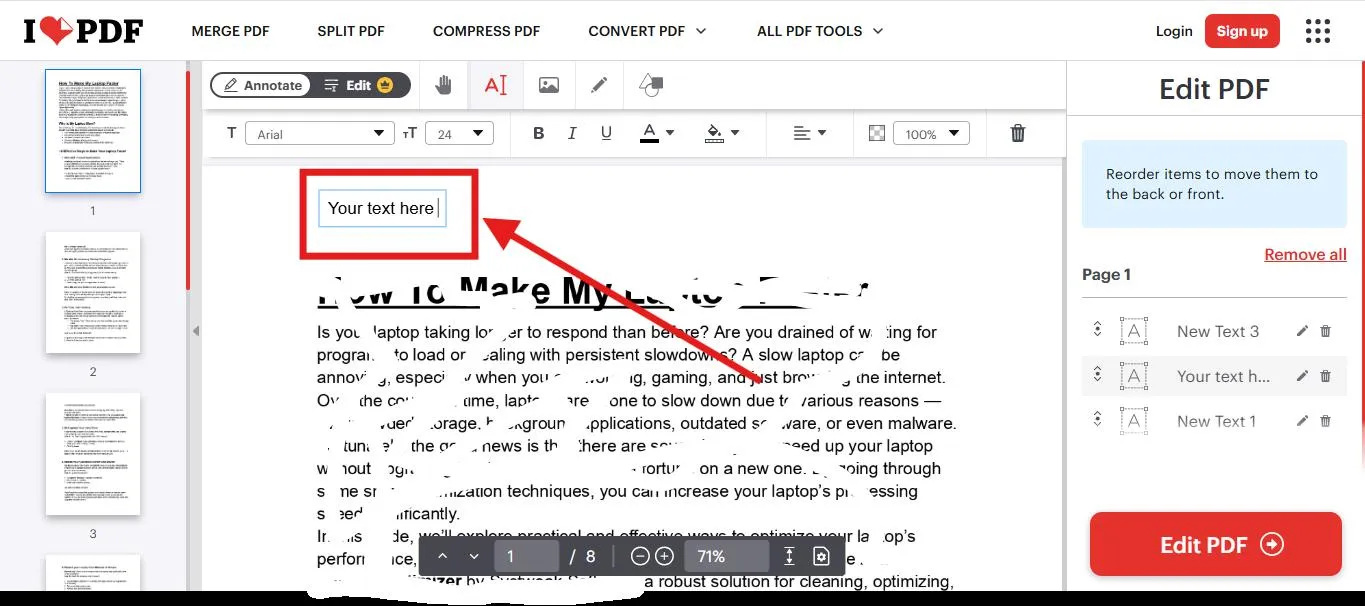1365x606 pixels.
Task: Choose the draw pencil tool
Action: coord(599,85)
